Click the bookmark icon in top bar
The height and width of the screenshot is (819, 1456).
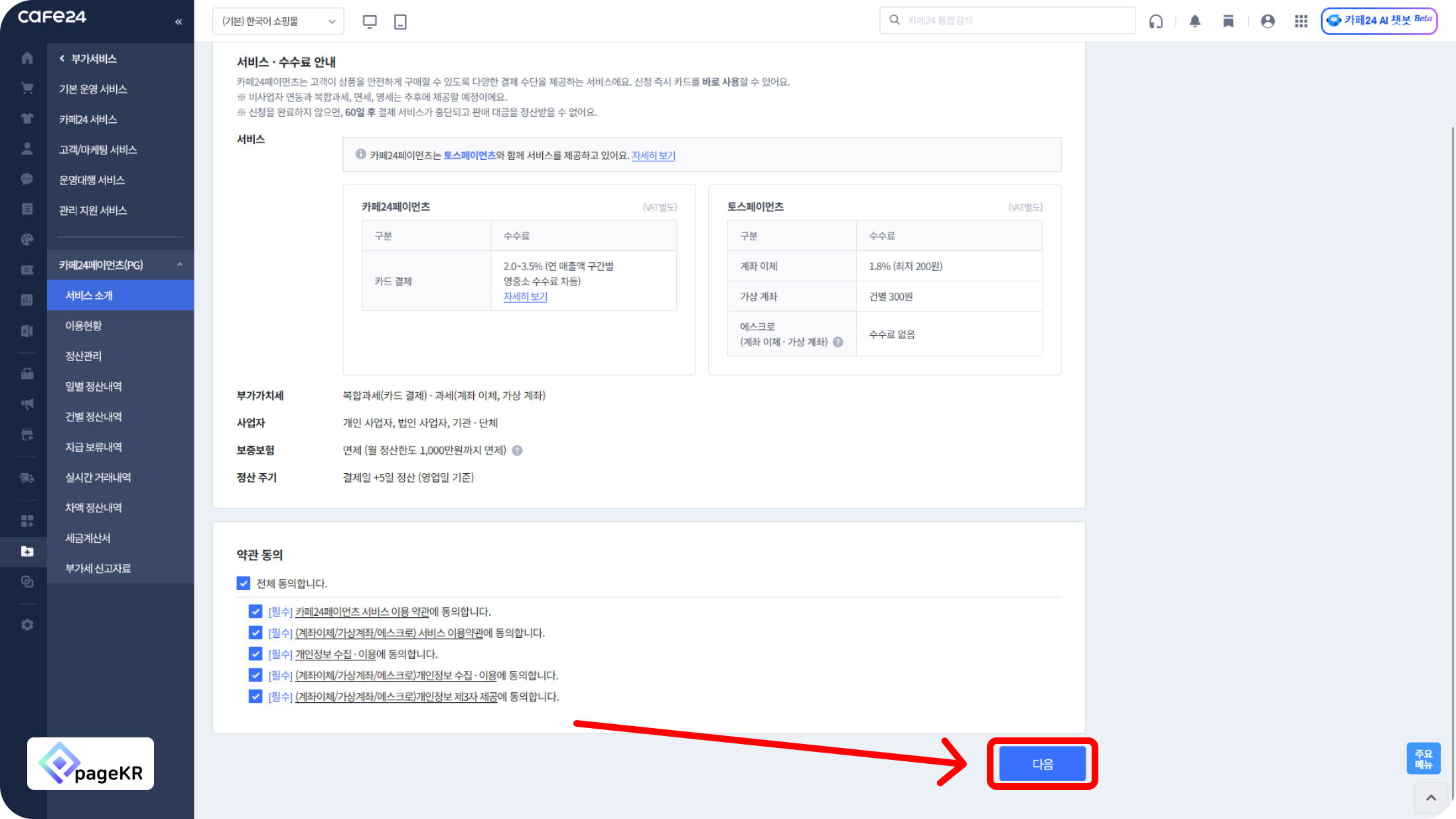coord(1228,21)
